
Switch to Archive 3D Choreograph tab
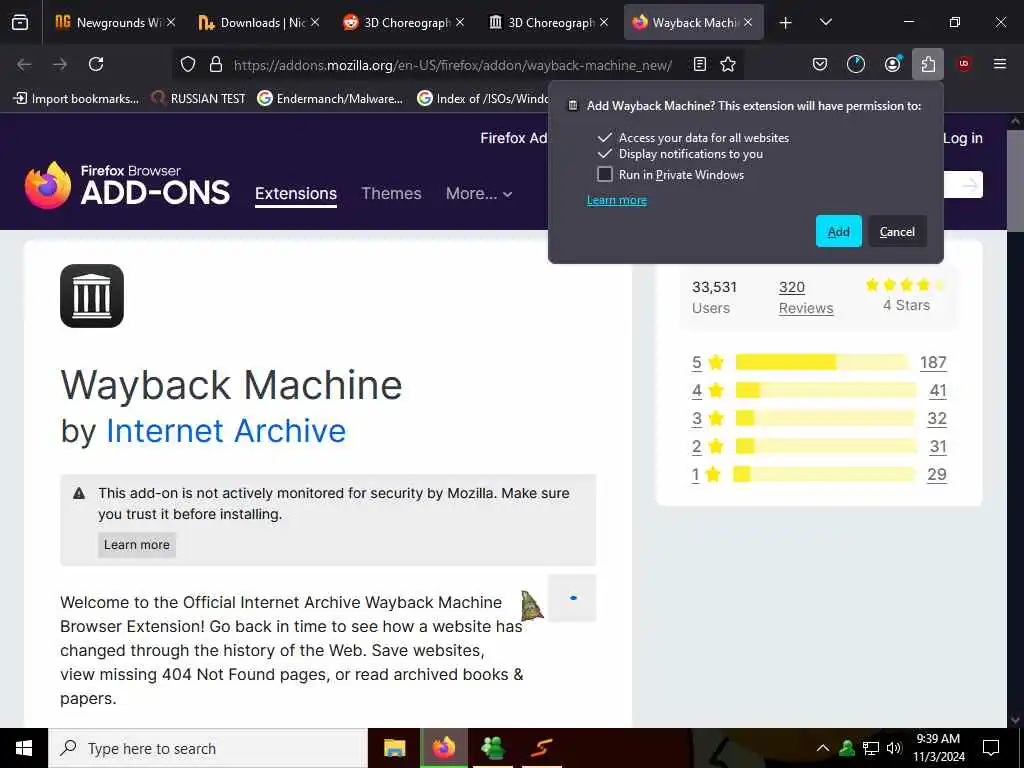547,22
